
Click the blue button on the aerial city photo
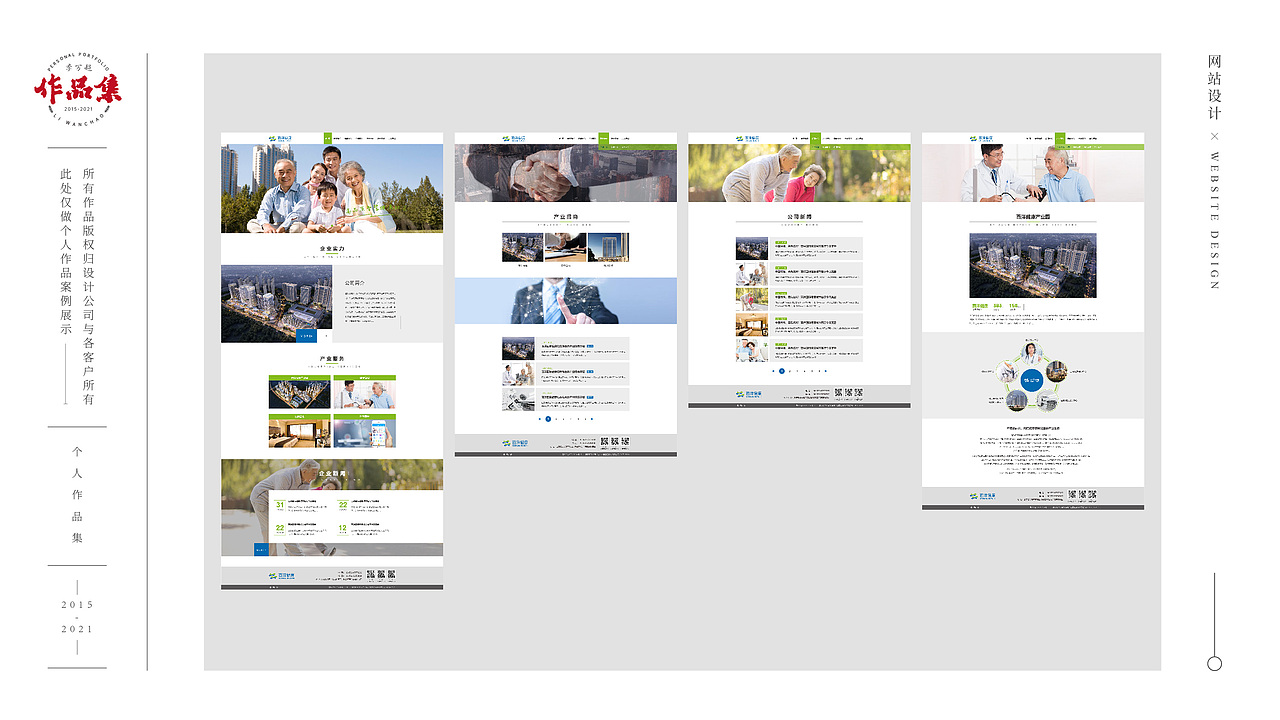pos(308,336)
